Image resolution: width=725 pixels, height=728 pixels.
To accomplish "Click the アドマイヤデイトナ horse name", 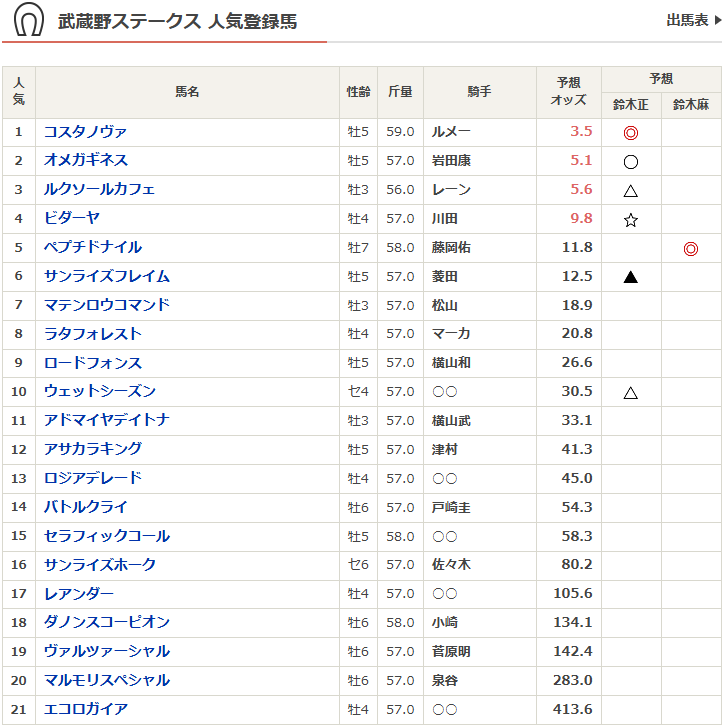I will coord(107,420).
